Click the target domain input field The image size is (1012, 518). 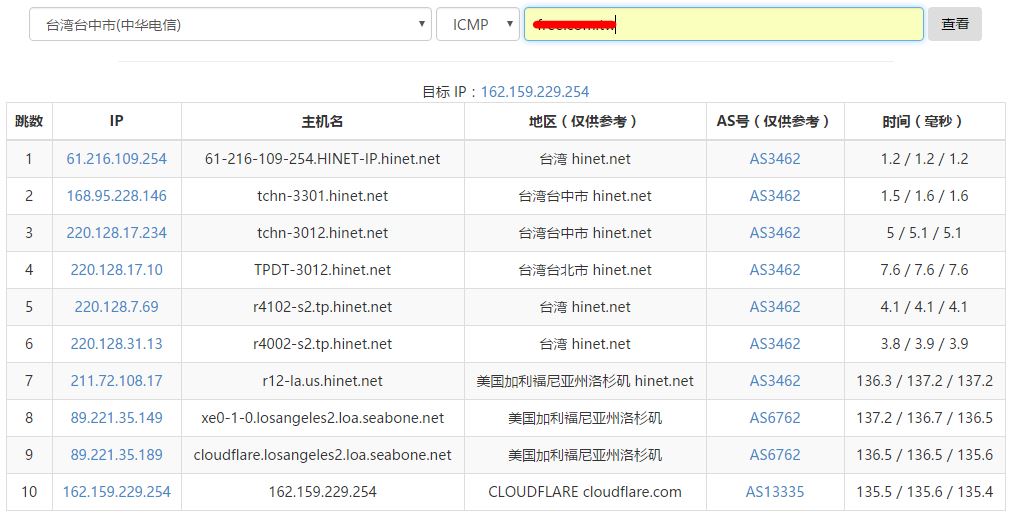(723, 25)
